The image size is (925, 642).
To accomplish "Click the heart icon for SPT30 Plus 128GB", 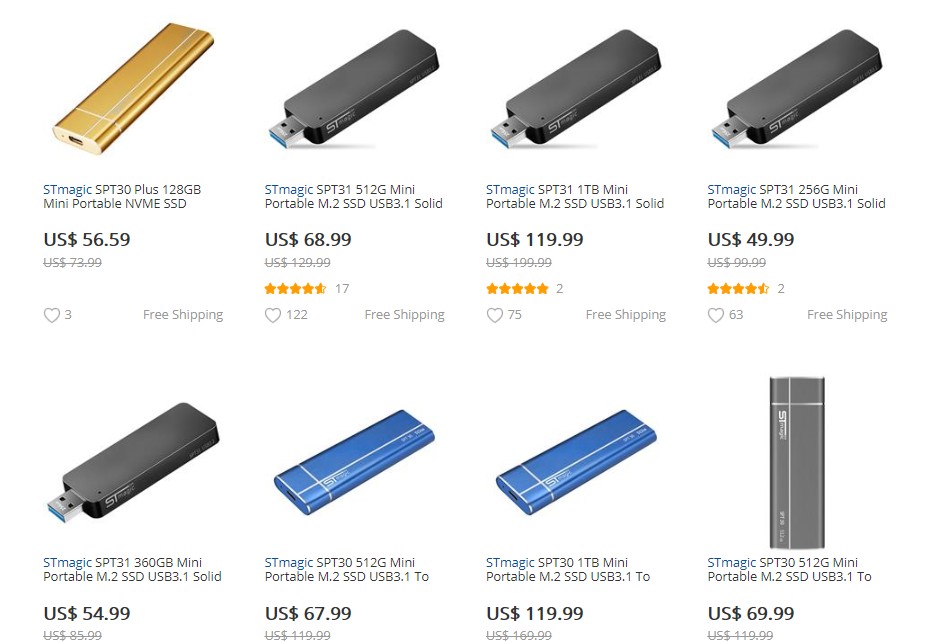I will (x=52, y=315).
